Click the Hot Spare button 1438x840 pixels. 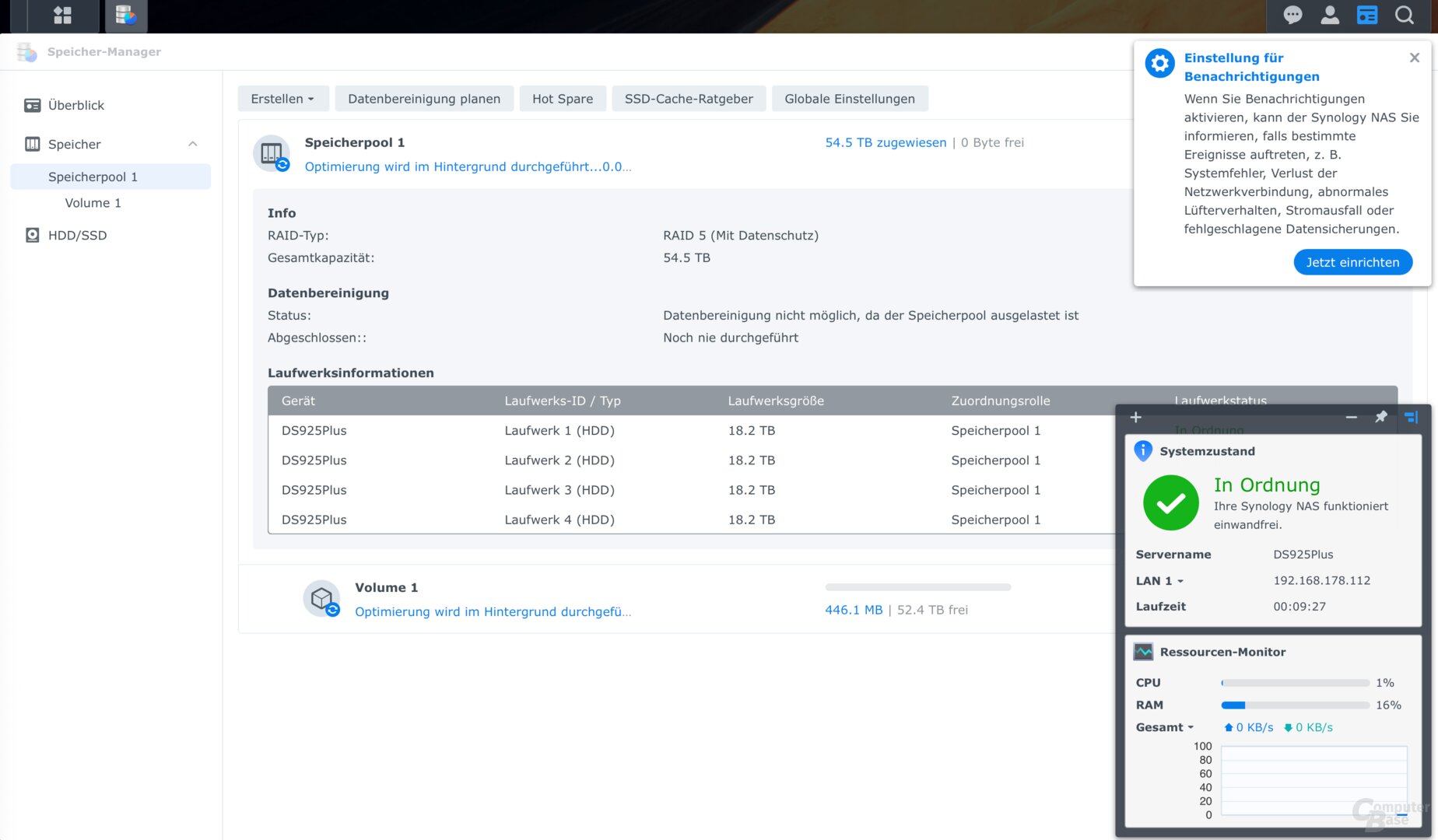[x=563, y=99]
